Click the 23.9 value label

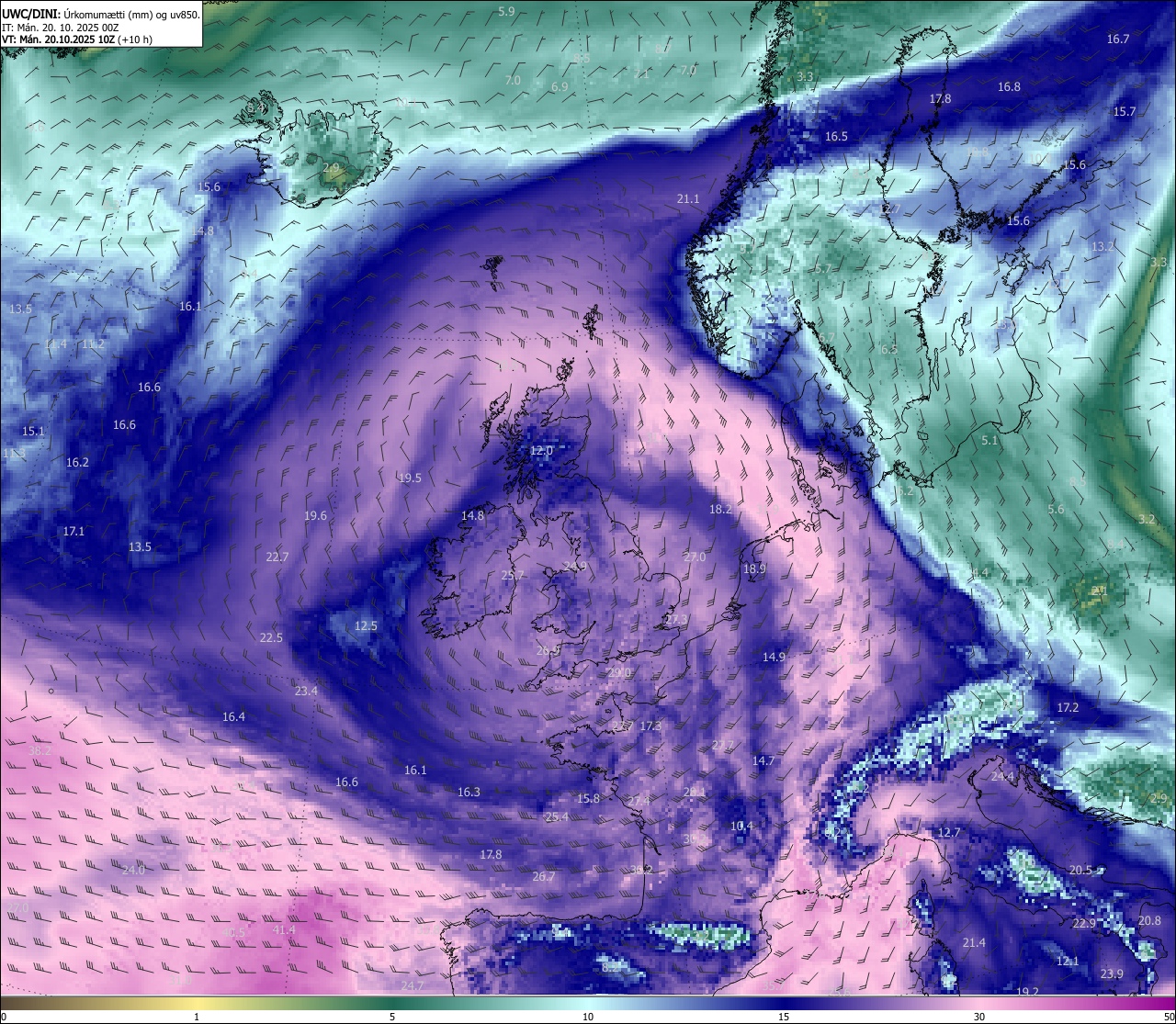1112,973
